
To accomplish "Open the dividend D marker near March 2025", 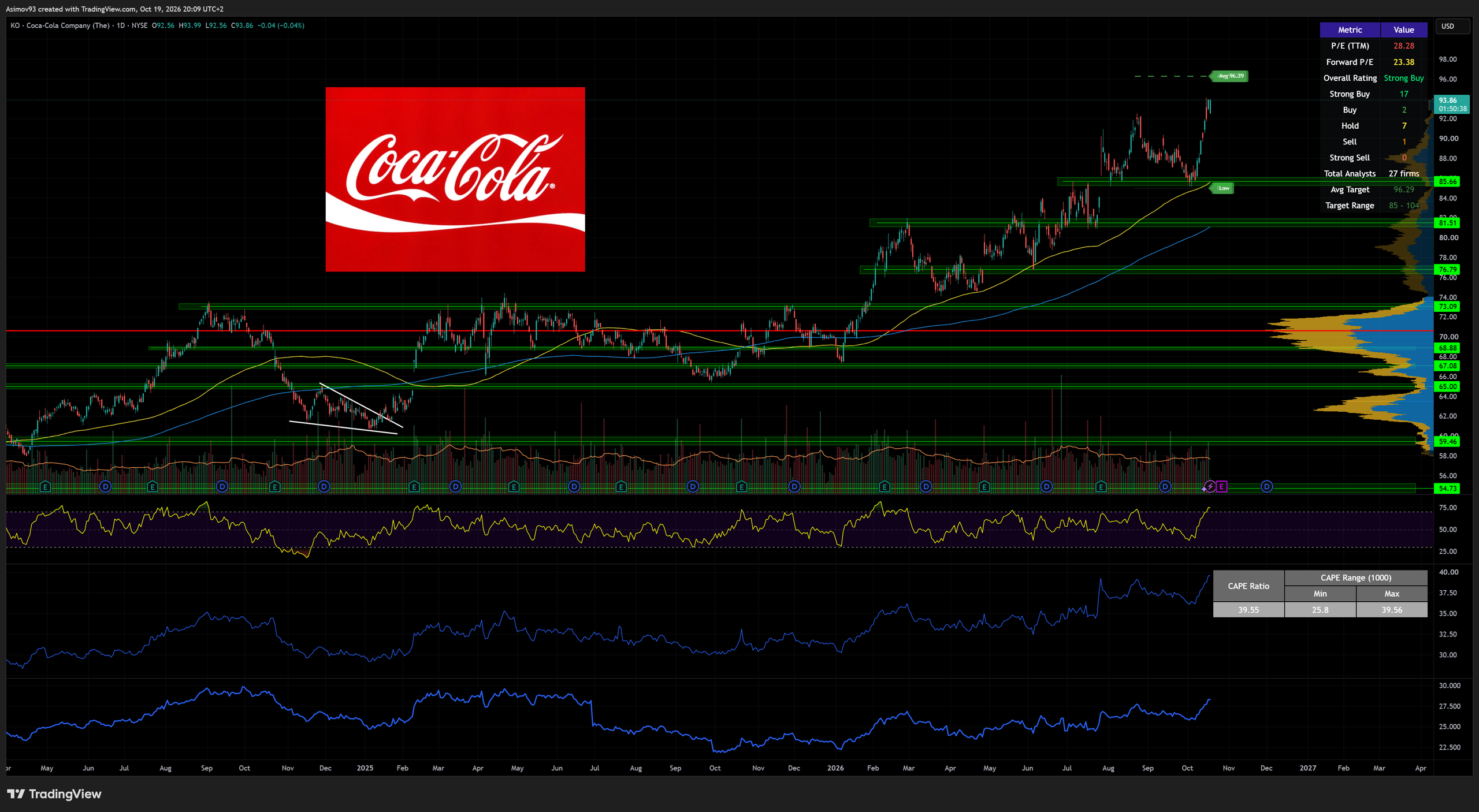I will coord(455,487).
